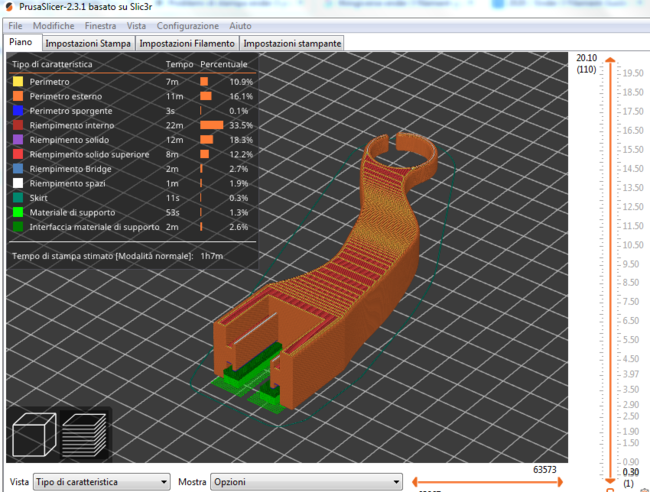Open the File menu
The height and width of the screenshot is (492, 650).
click(x=15, y=24)
